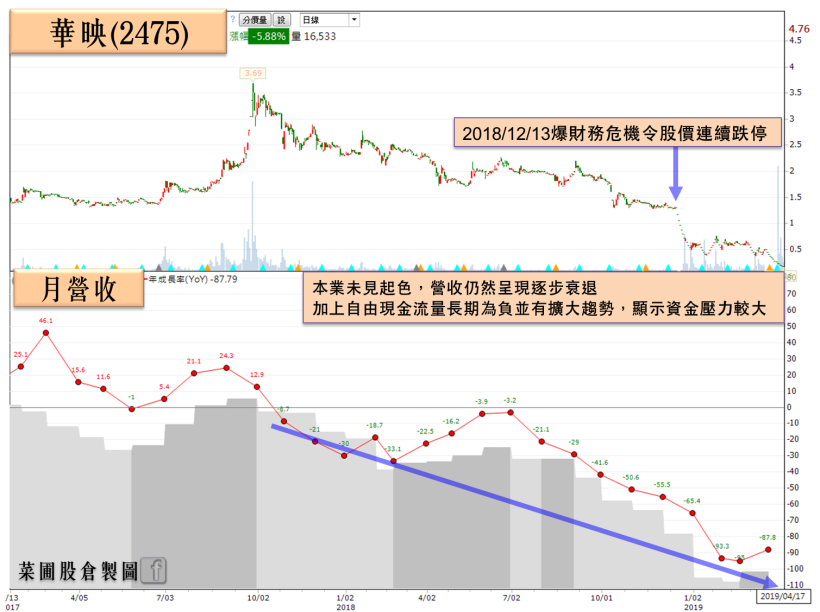Screen dimensions: 820x612
Task: Click the -93.3 revenue data point
Action: (x=721, y=558)
